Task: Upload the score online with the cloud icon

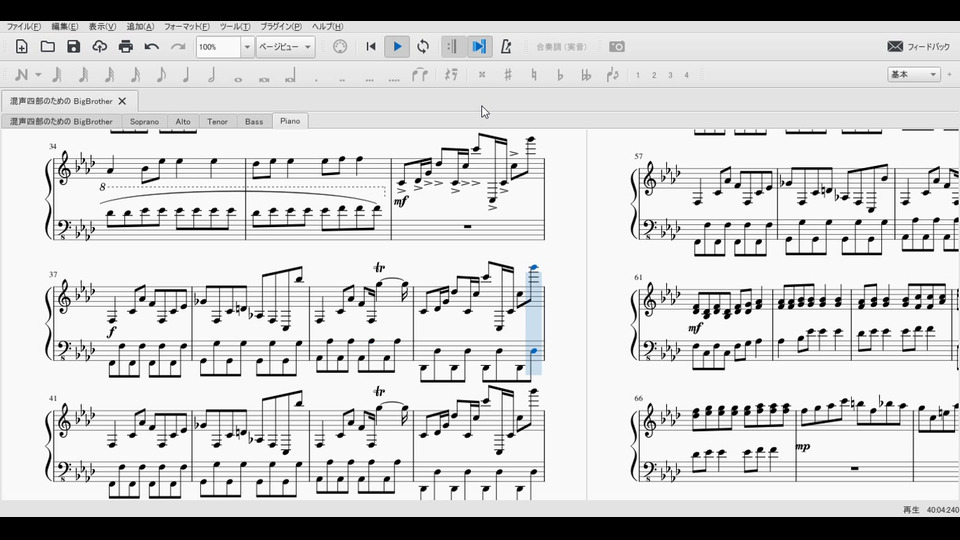Action: tap(99, 47)
